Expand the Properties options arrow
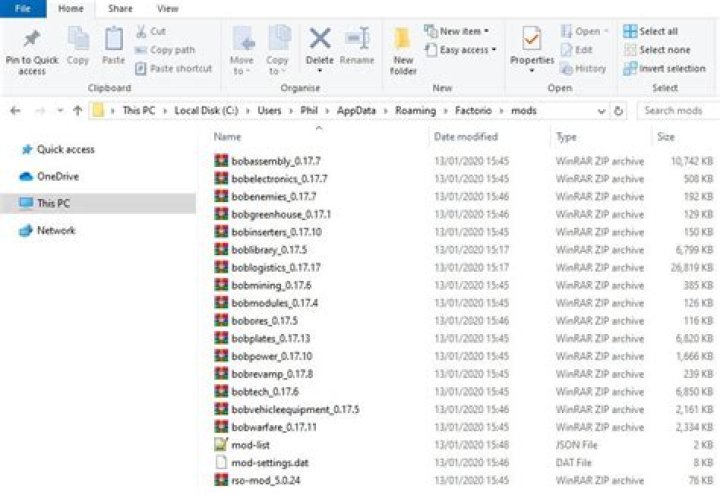 tap(531, 71)
